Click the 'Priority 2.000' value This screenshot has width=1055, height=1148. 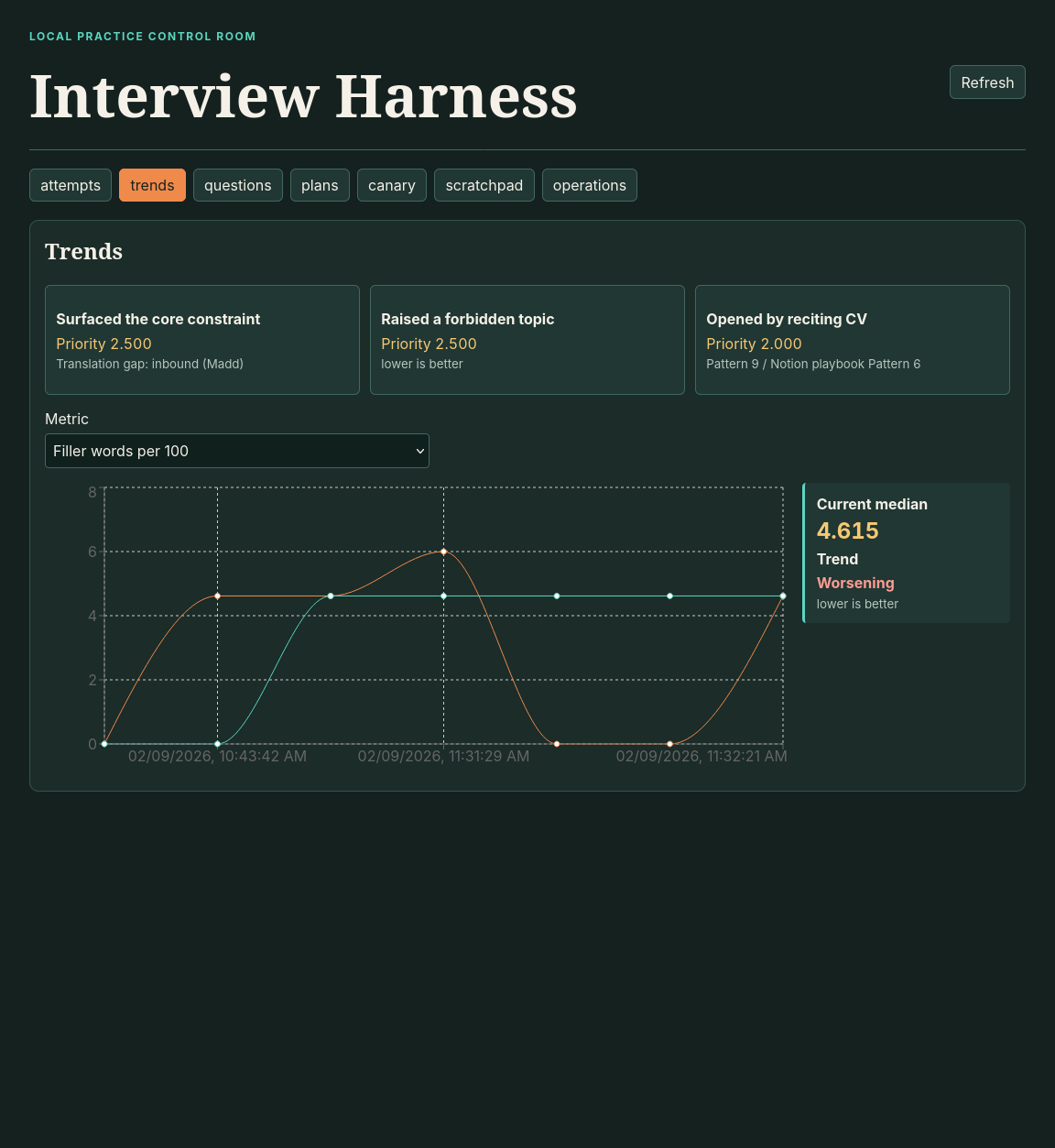(754, 344)
